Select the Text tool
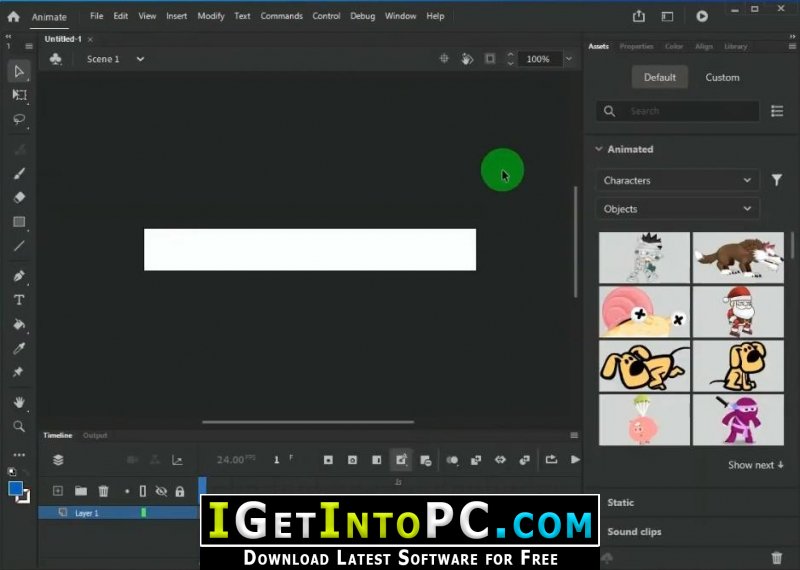 [x=19, y=300]
